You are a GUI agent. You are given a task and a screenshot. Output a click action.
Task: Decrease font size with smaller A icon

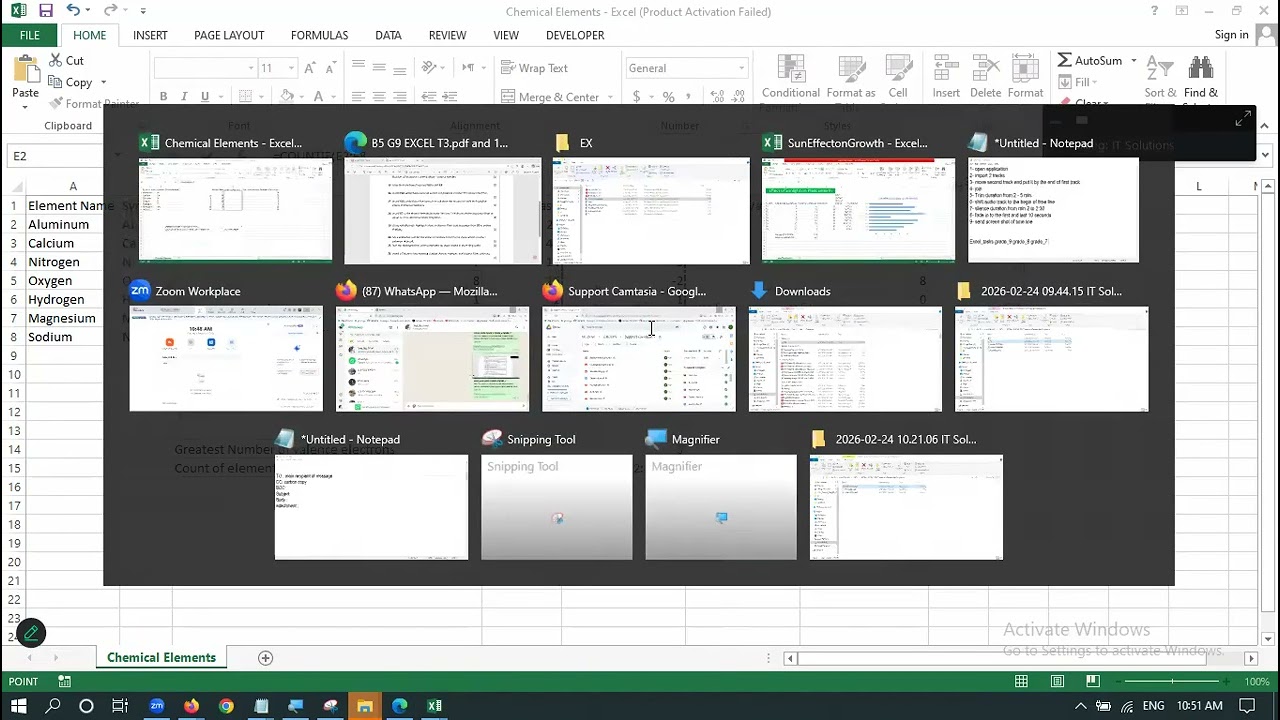[x=331, y=68]
